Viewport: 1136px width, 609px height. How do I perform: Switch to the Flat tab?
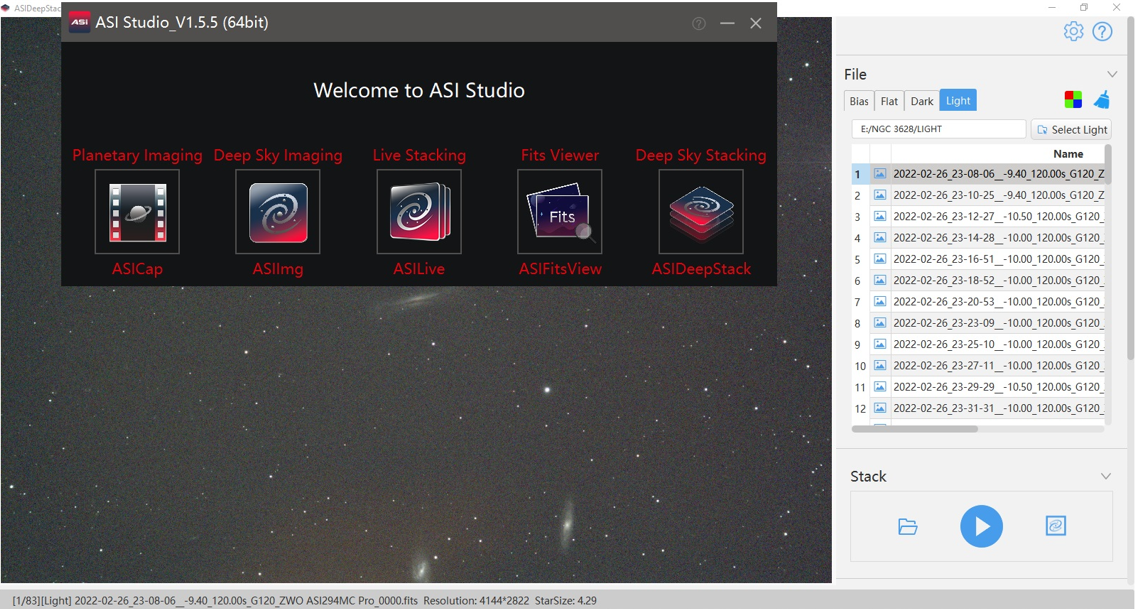pyautogui.click(x=889, y=101)
